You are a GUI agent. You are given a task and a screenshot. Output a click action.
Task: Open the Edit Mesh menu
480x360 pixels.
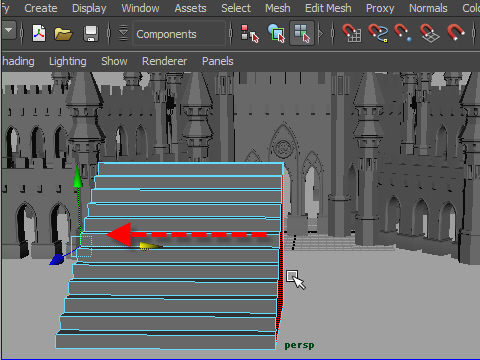tap(328, 8)
